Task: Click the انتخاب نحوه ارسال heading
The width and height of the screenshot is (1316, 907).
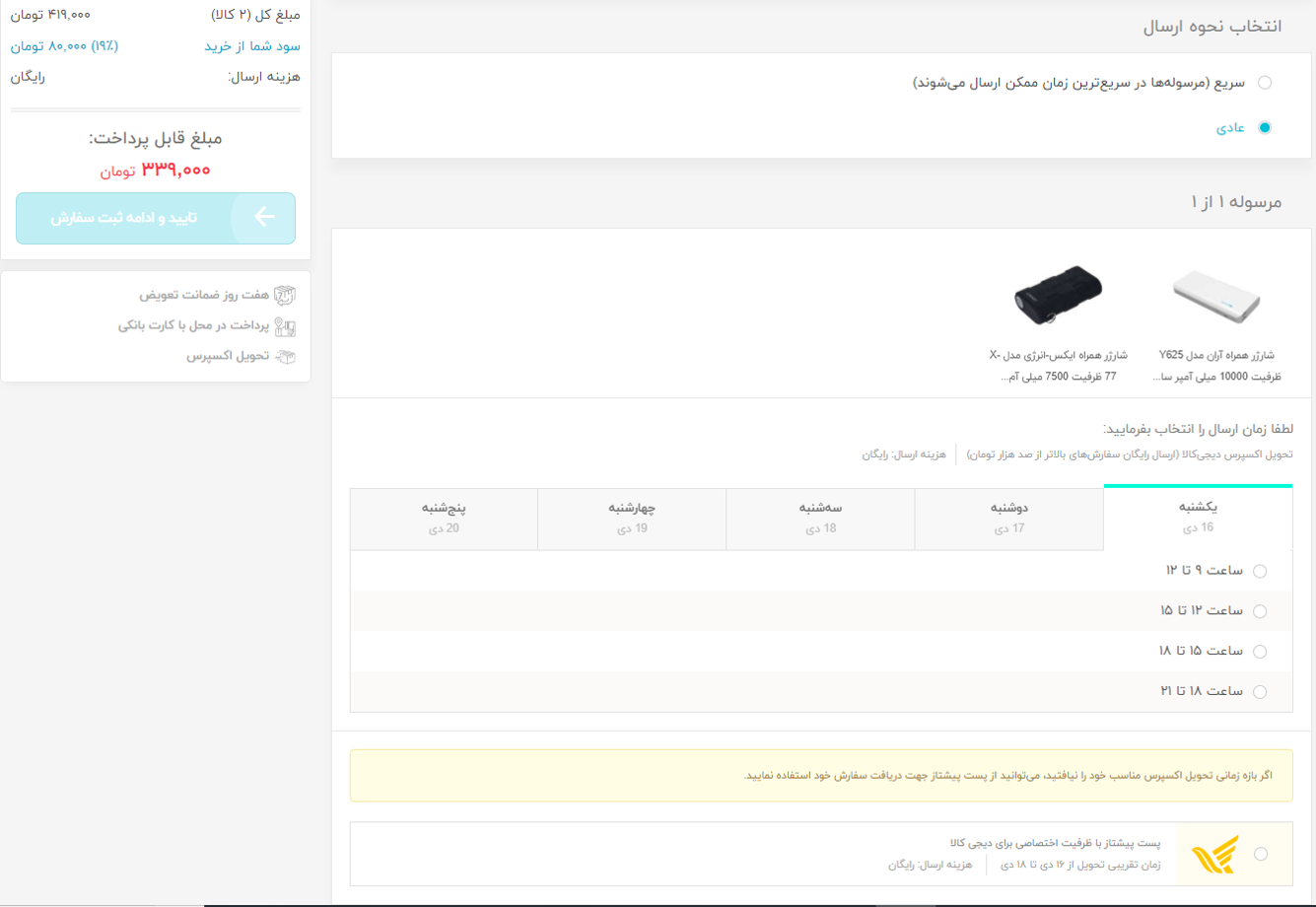Action: [1212, 26]
